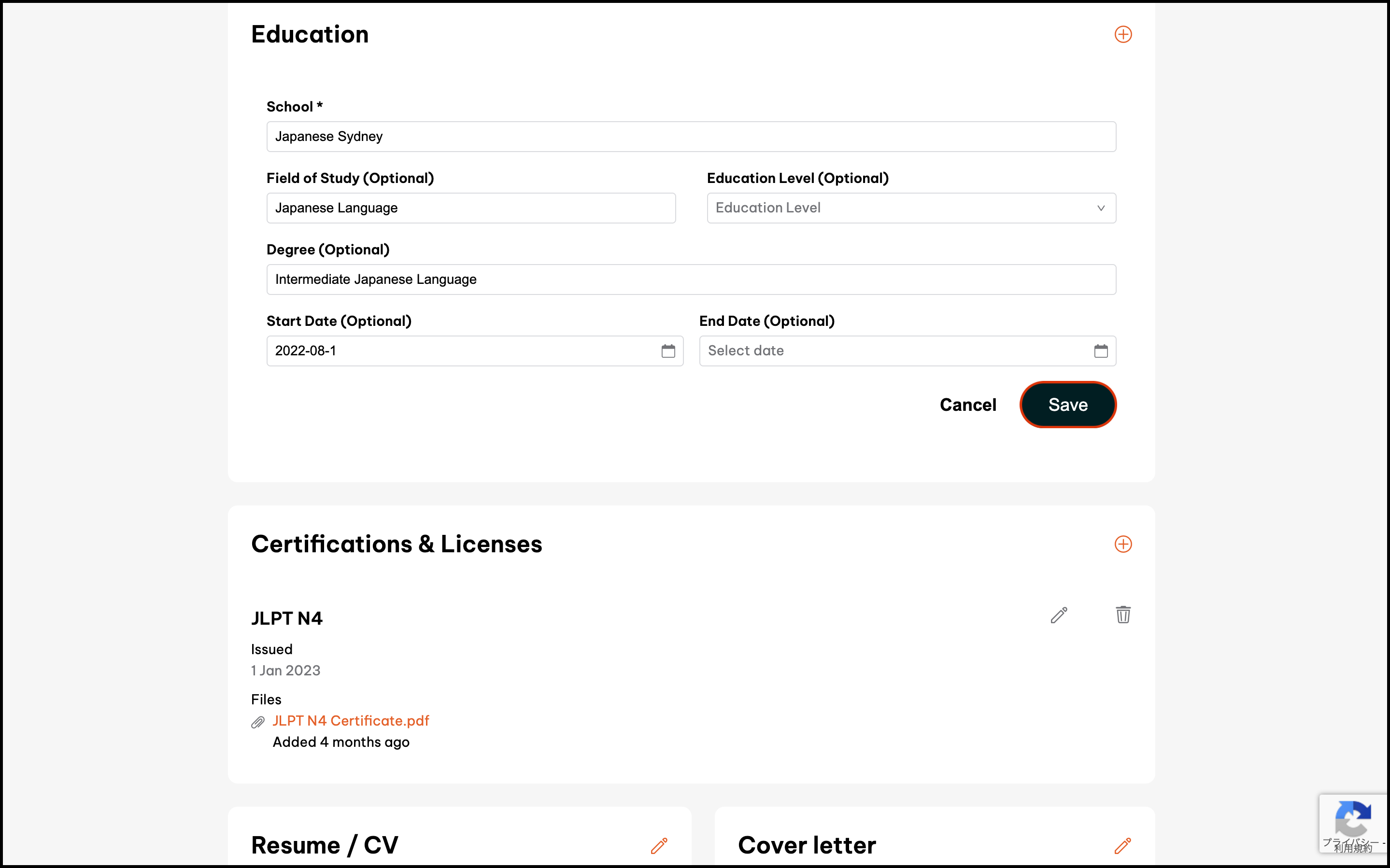Viewport: 1390px width, 868px height.
Task: Open the Start Date calendar picker
Action: coord(668,351)
